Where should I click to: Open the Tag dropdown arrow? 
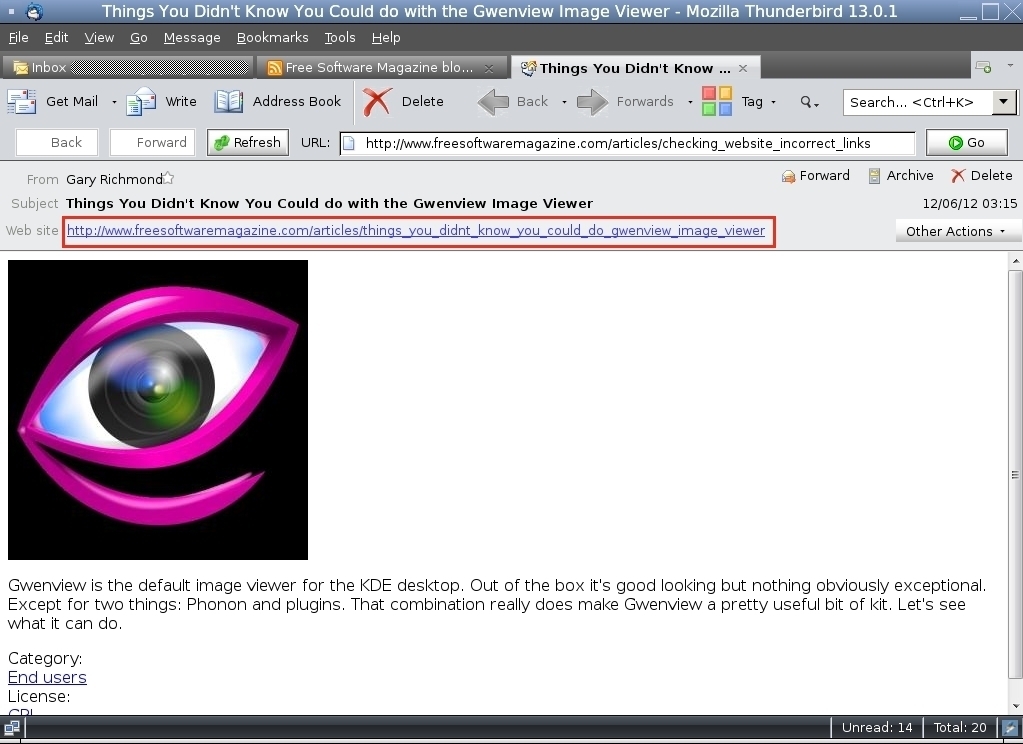[774, 102]
